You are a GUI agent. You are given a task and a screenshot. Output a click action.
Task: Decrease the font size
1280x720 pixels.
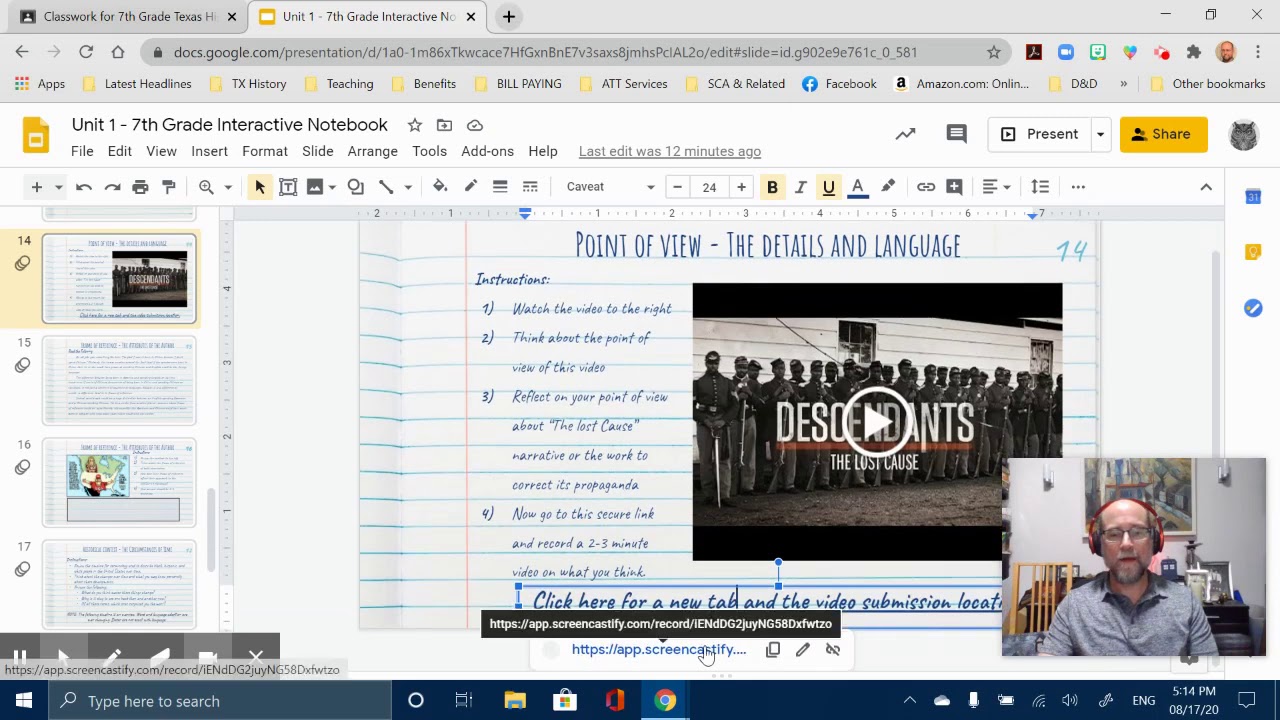point(677,187)
